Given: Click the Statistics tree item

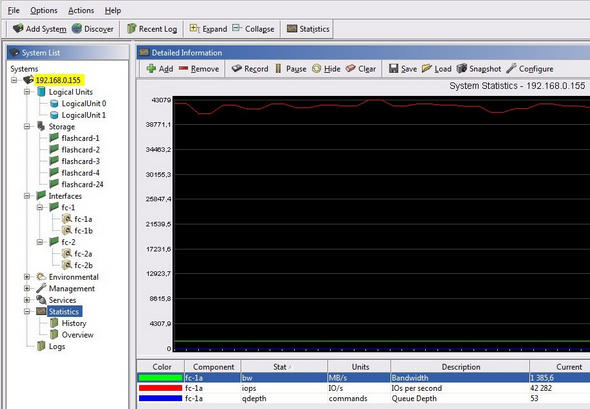Looking at the screenshot, I should coord(64,312).
